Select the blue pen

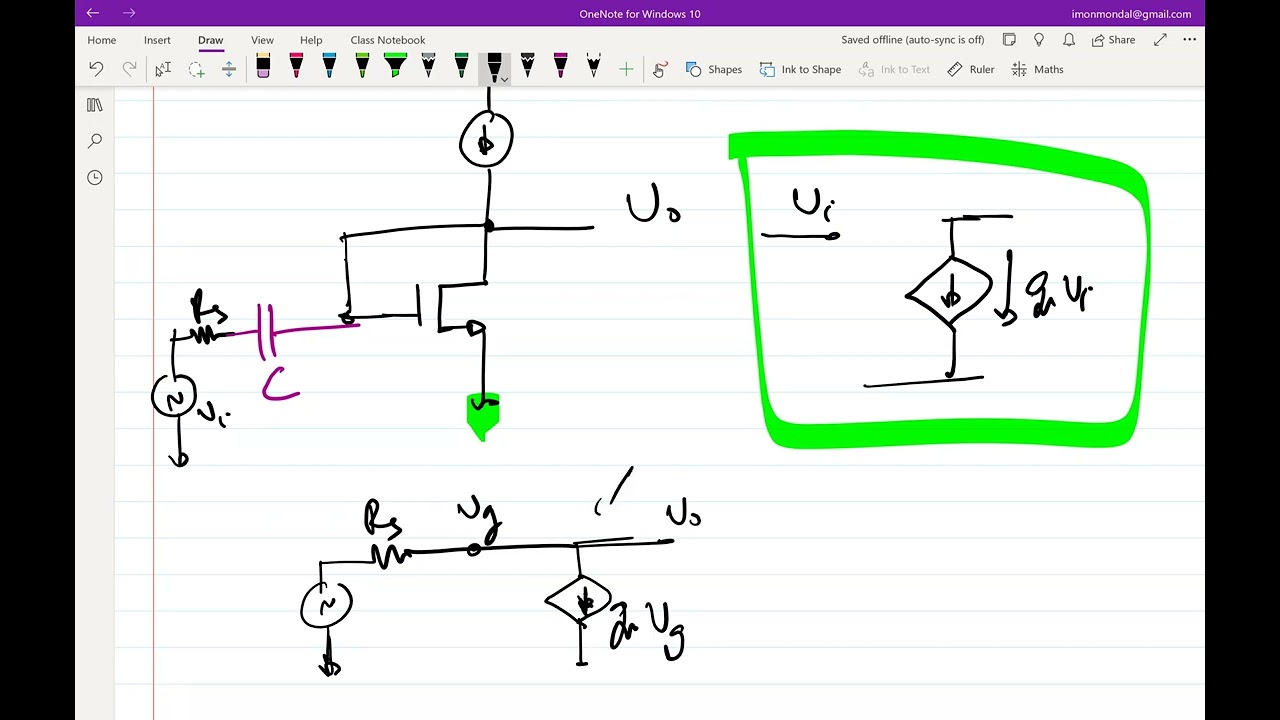coord(329,67)
